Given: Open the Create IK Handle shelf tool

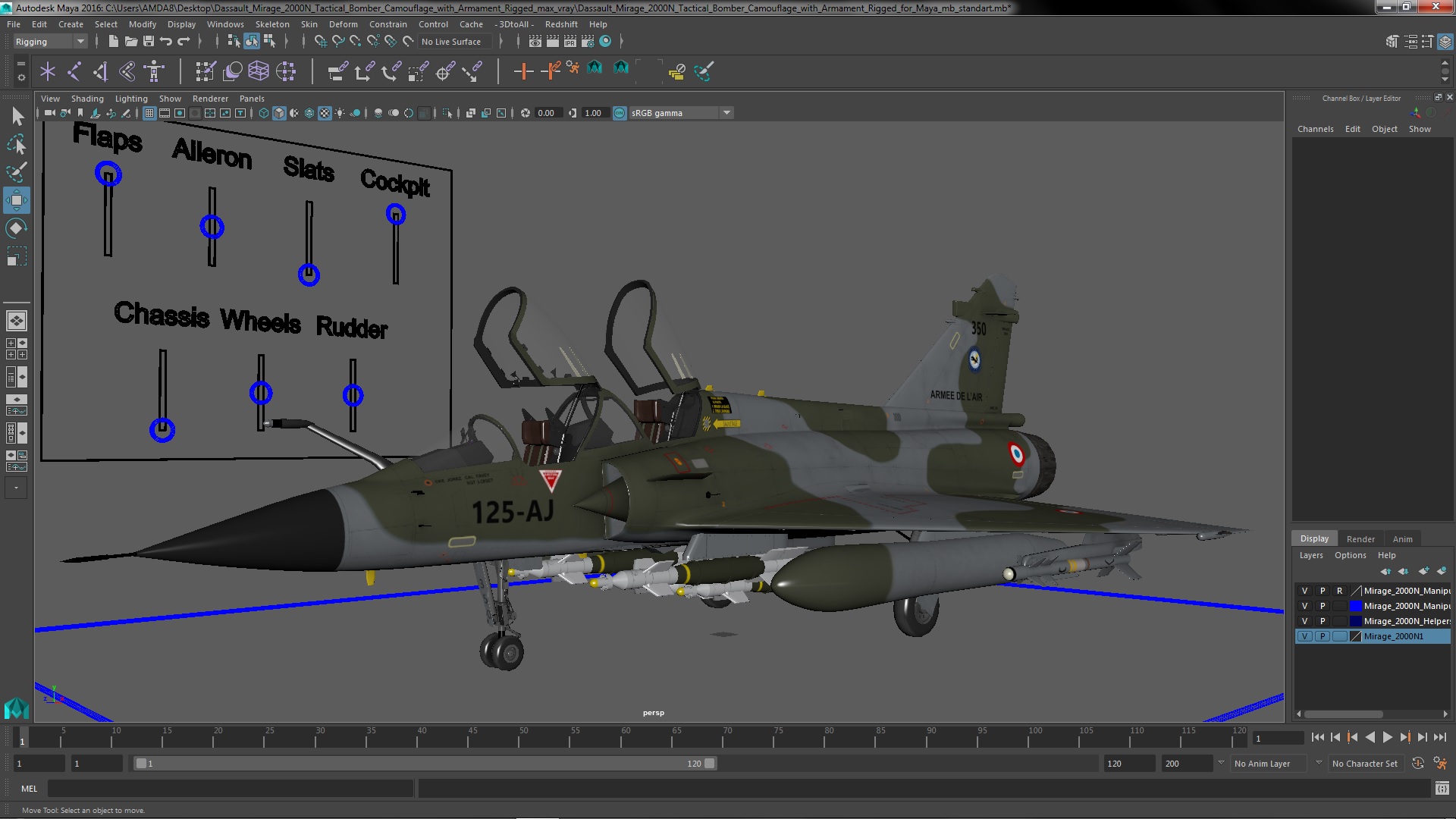Looking at the screenshot, I should coord(101,72).
